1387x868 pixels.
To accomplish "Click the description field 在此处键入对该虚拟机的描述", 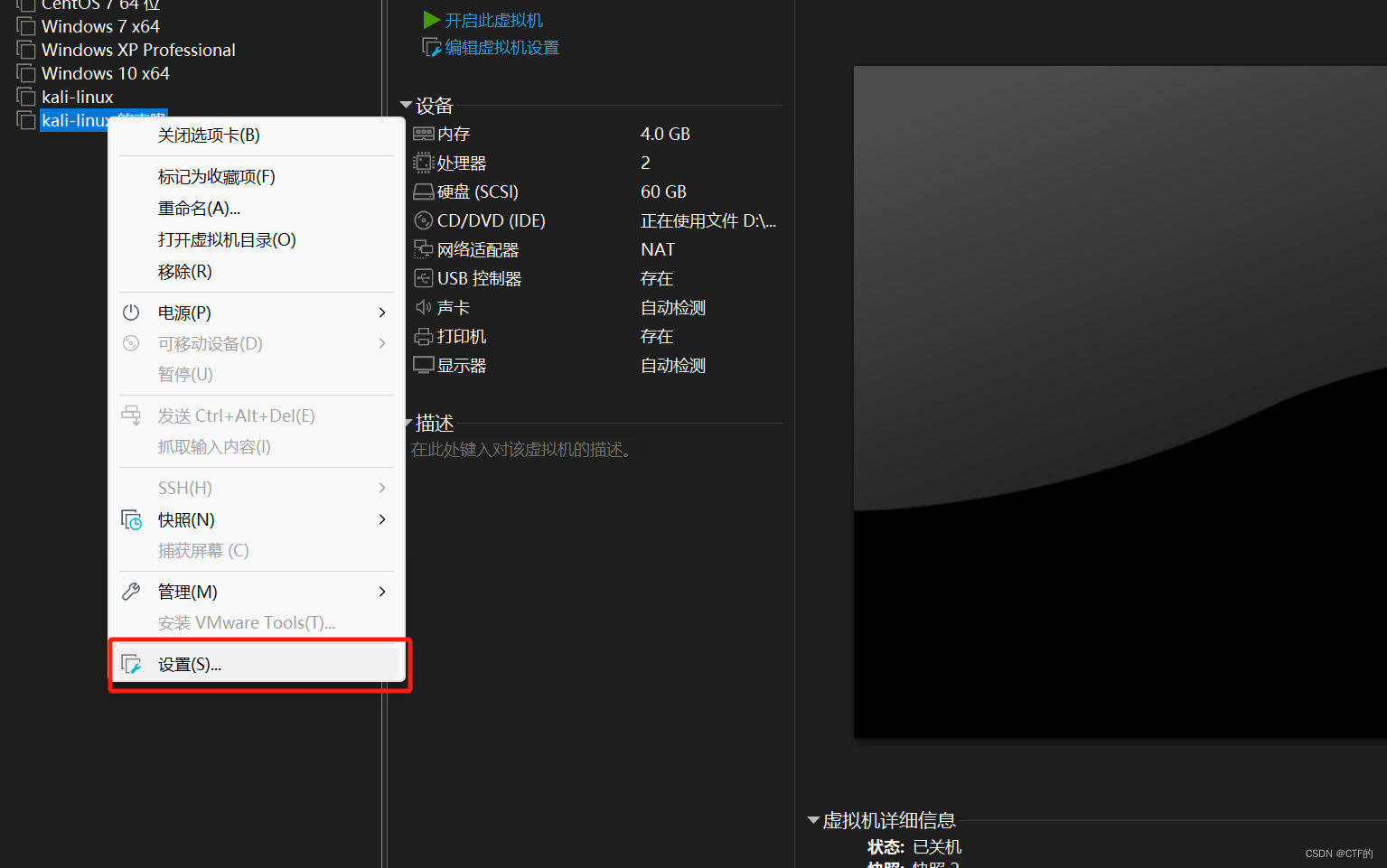I will point(523,450).
